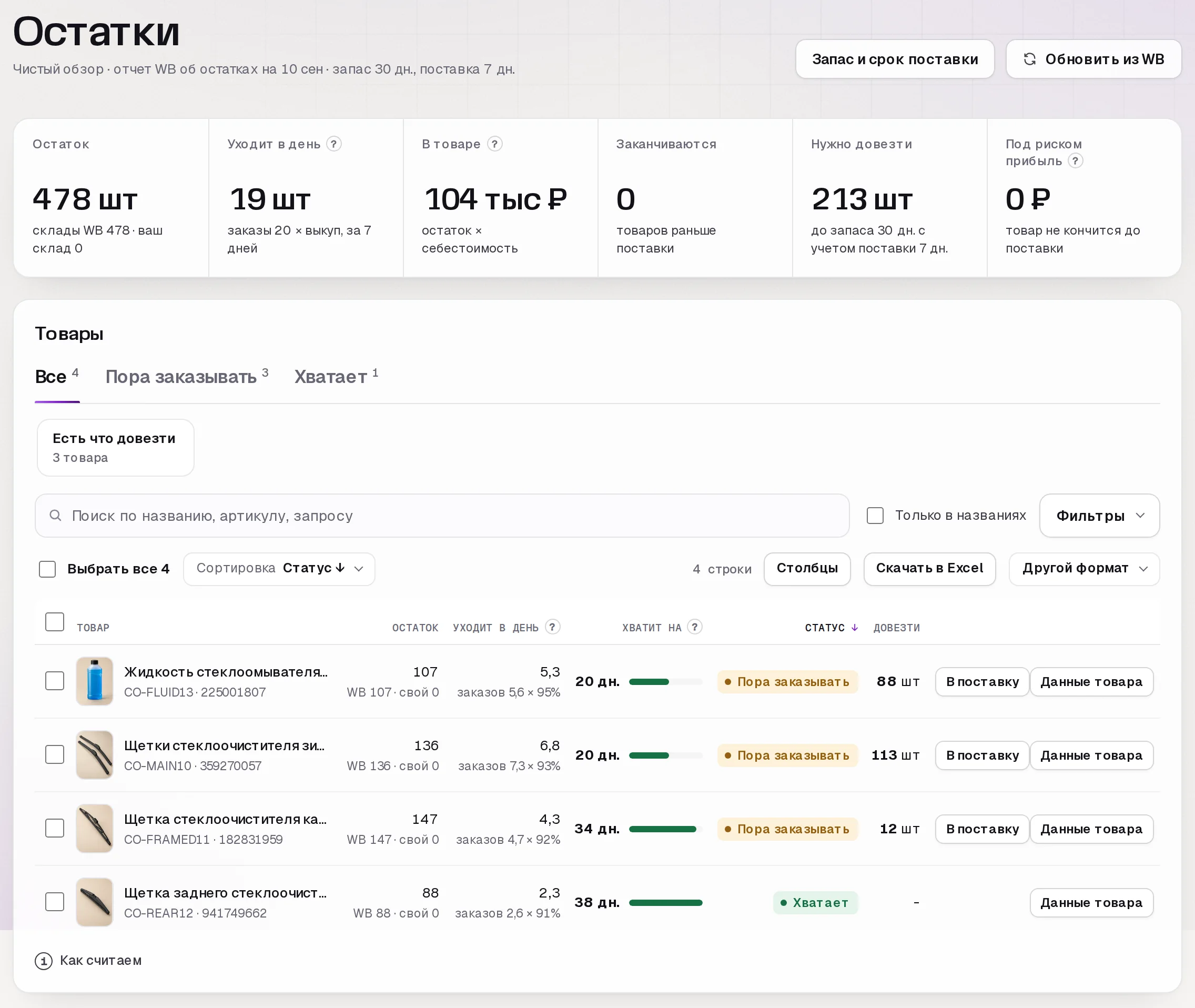The height and width of the screenshot is (1008, 1195).
Task: Click the 20 дн. progress bar for CO-FLUID13
Action: [x=665, y=682]
